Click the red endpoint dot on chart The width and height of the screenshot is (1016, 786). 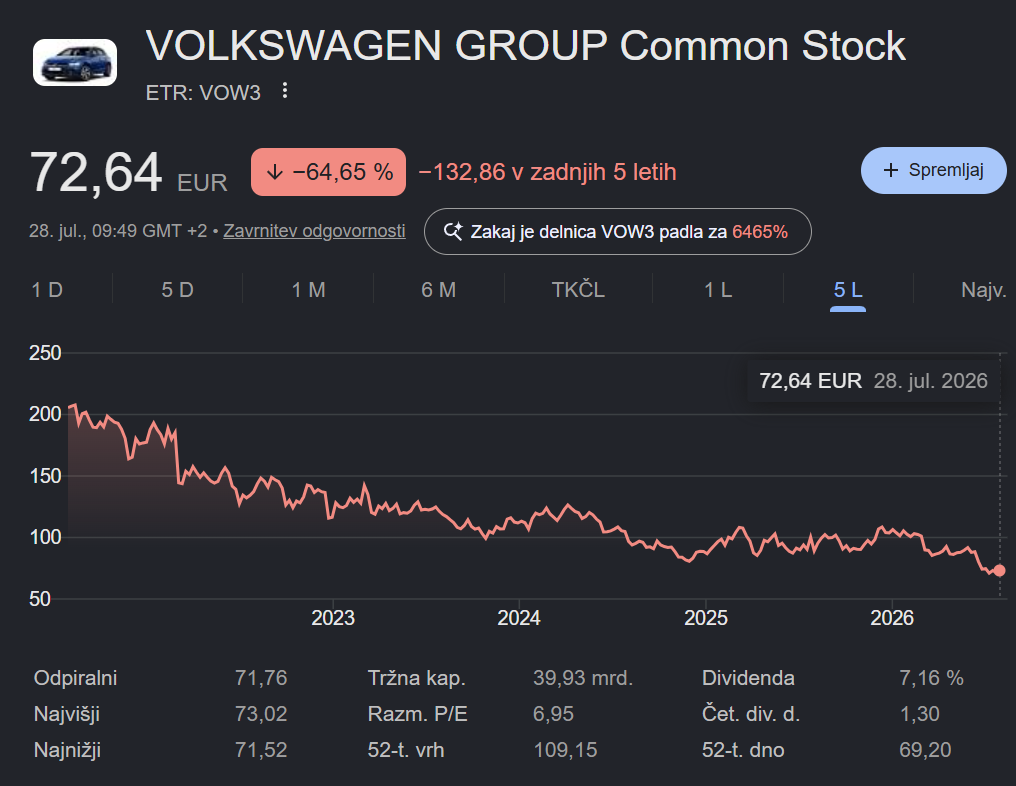click(x=999, y=570)
